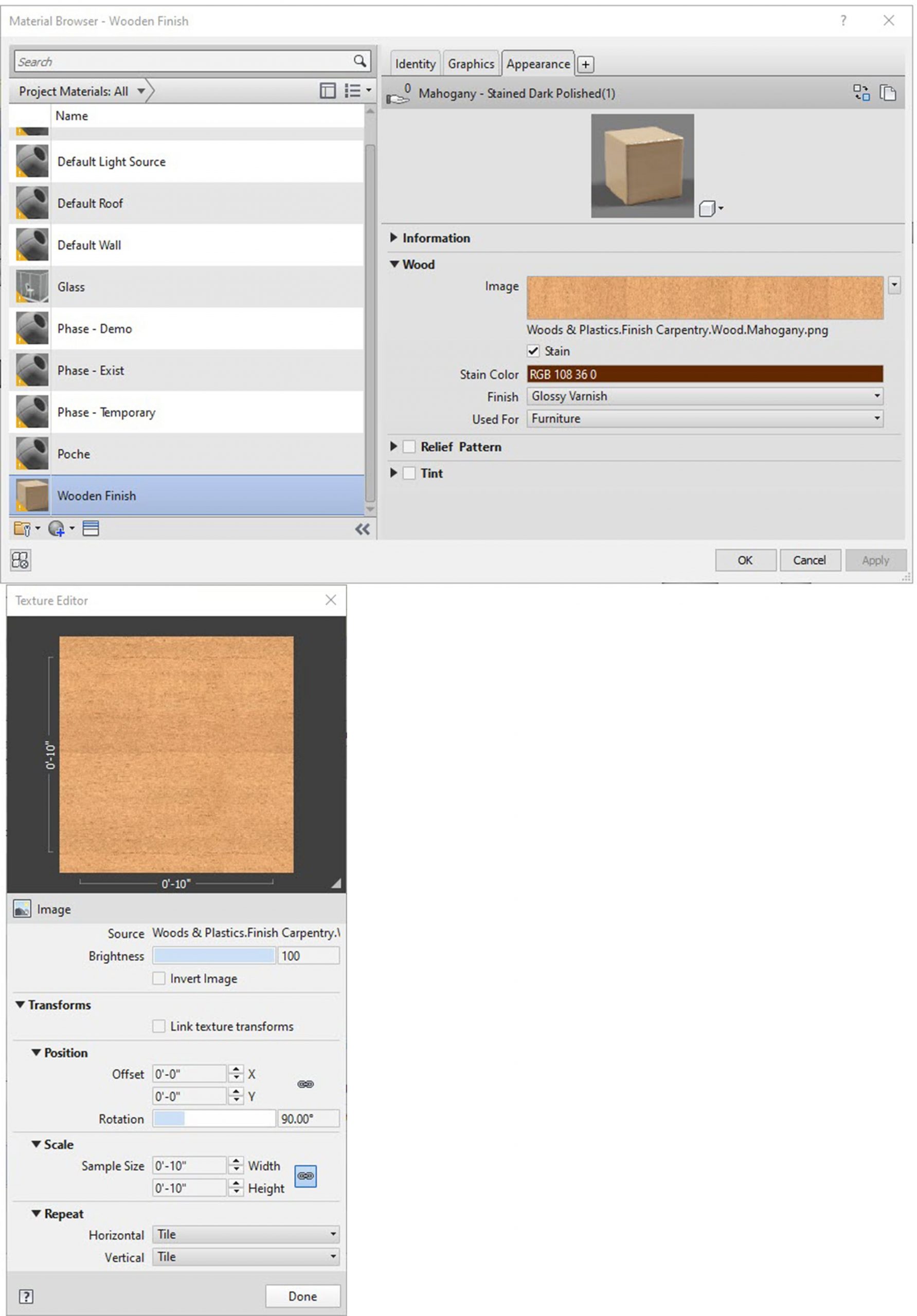Click the Apply button
The width and height of the screenshot is (917, 1316).
click(876, 560)
